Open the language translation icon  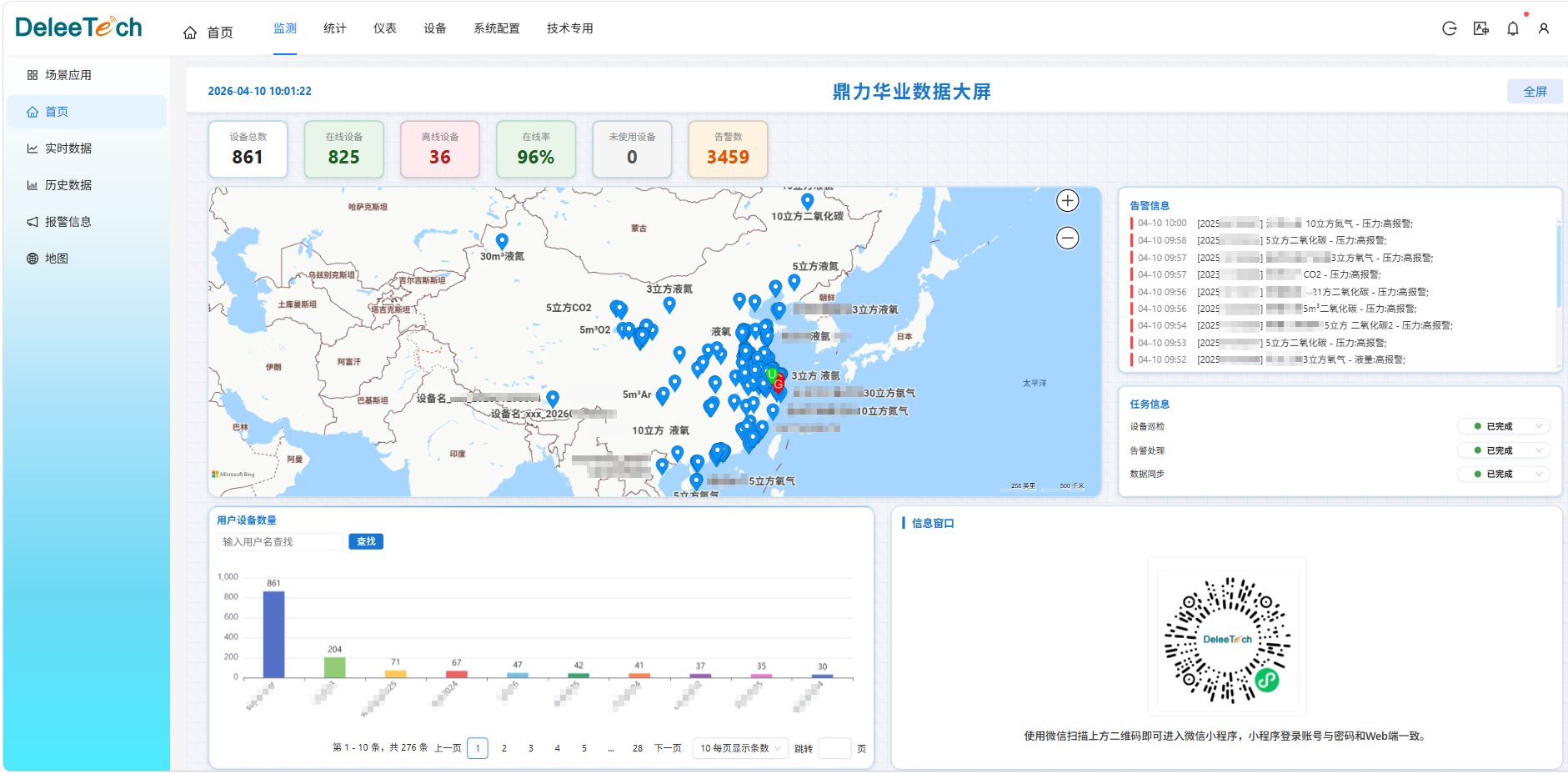tap(1480, 28)
